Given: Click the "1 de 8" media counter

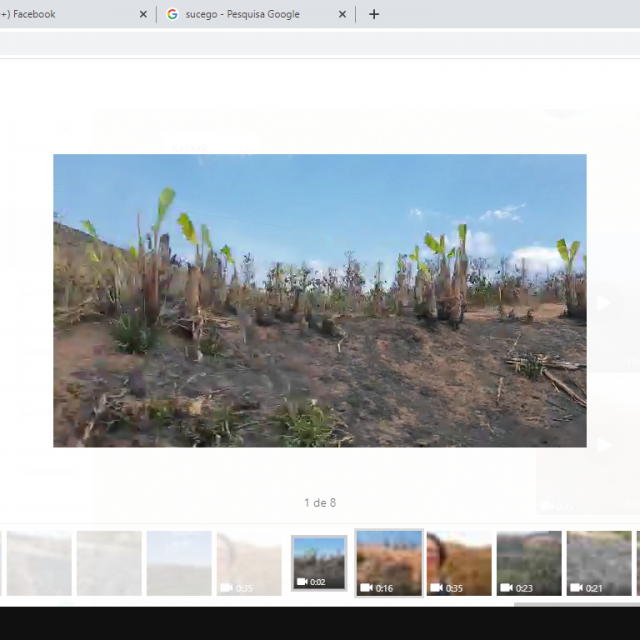Looking at the screenshot, I should click(319, 503).
